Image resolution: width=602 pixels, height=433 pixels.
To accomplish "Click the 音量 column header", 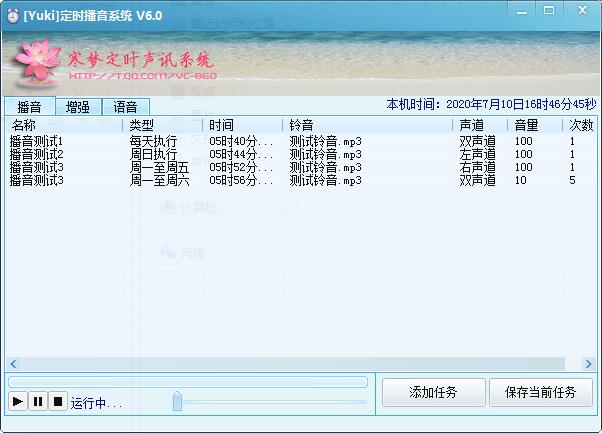I will click(536, 125).
